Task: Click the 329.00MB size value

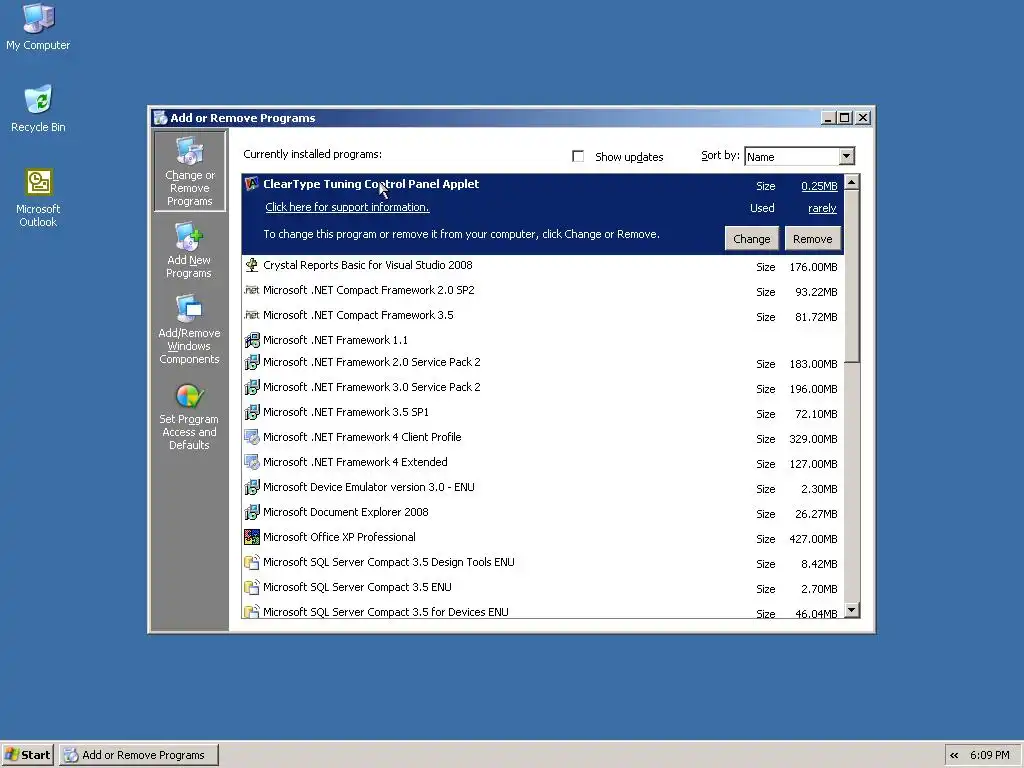Action: [813, 440]
